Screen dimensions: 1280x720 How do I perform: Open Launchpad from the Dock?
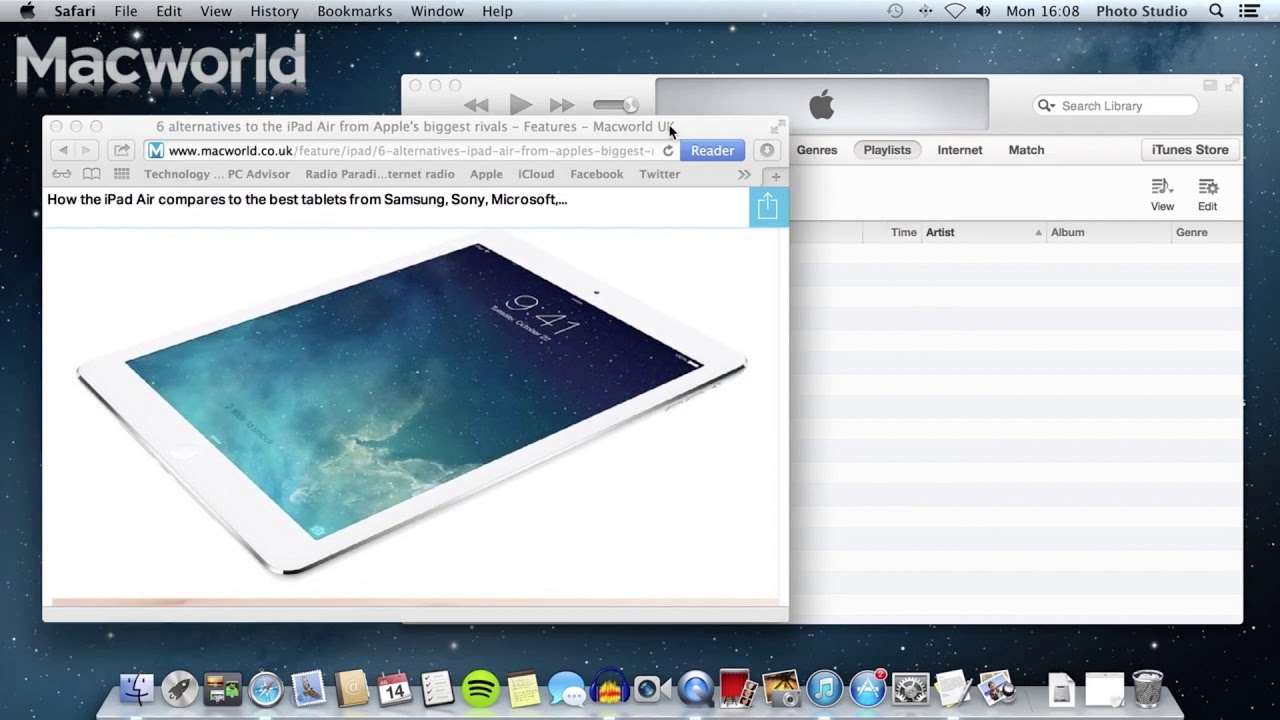coord(180,689)
